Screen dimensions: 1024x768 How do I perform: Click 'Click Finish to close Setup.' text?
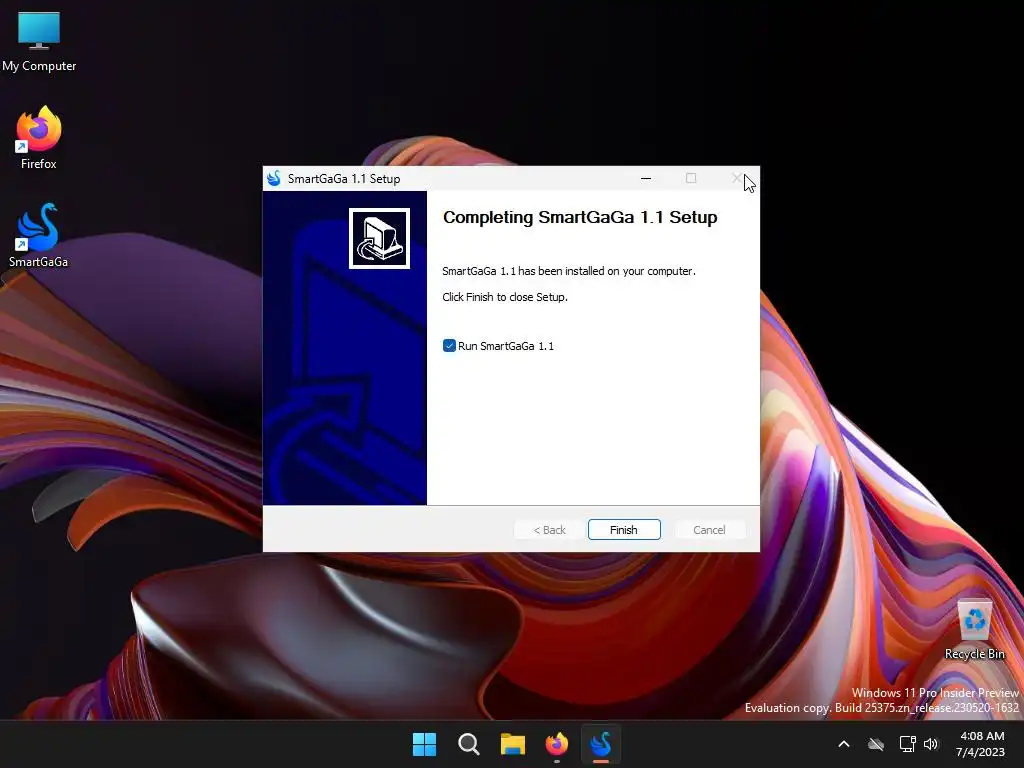[x=505, y=297]
